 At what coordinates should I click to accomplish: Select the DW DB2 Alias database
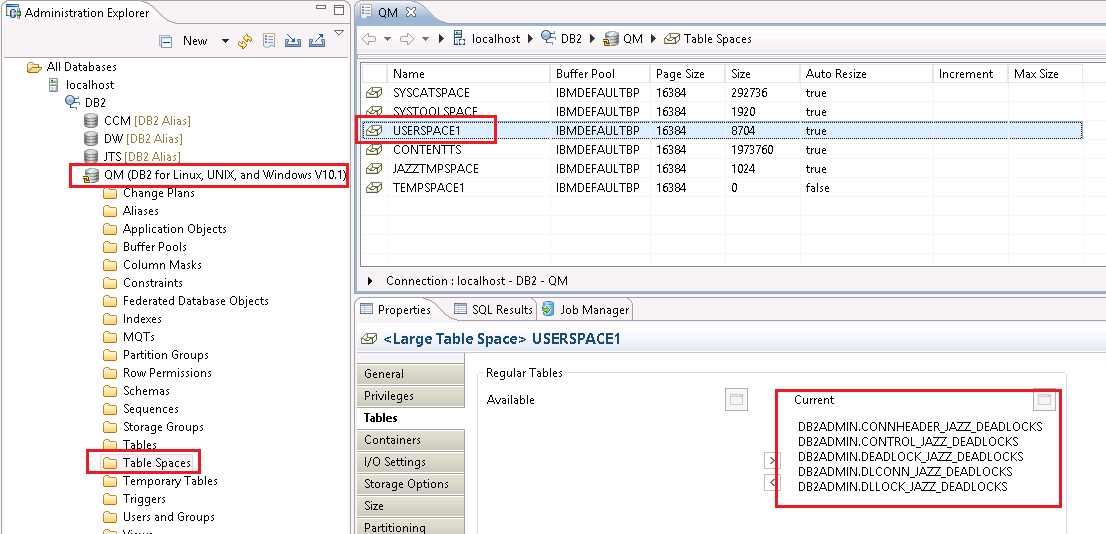133,138
